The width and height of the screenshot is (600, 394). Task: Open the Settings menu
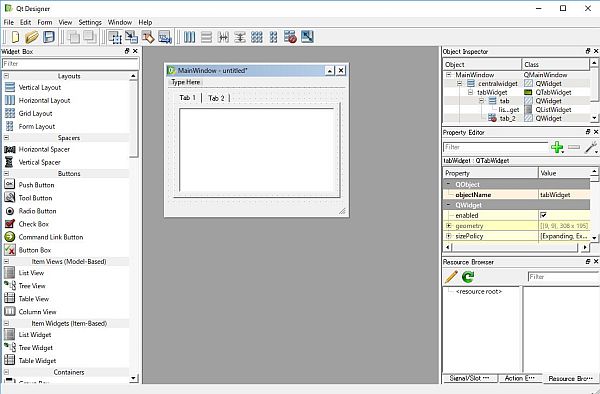90,22
